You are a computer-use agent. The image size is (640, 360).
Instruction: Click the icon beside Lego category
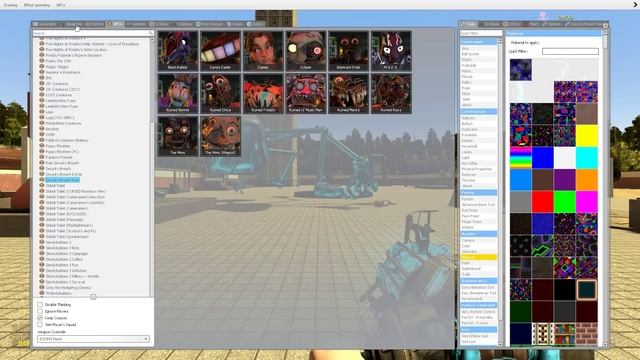click(42, 111)
